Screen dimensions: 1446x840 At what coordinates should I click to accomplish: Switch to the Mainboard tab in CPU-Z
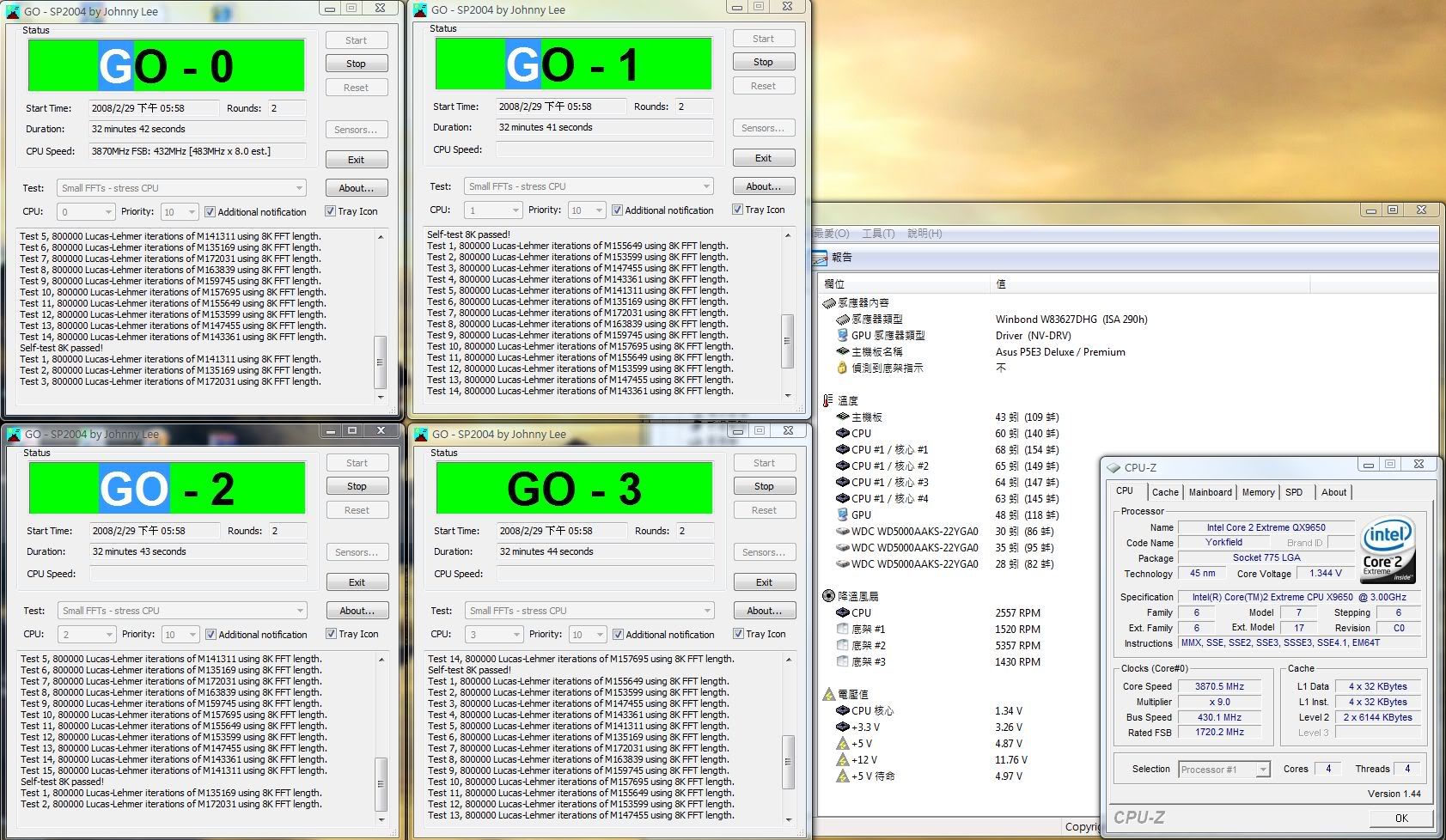1210,492
